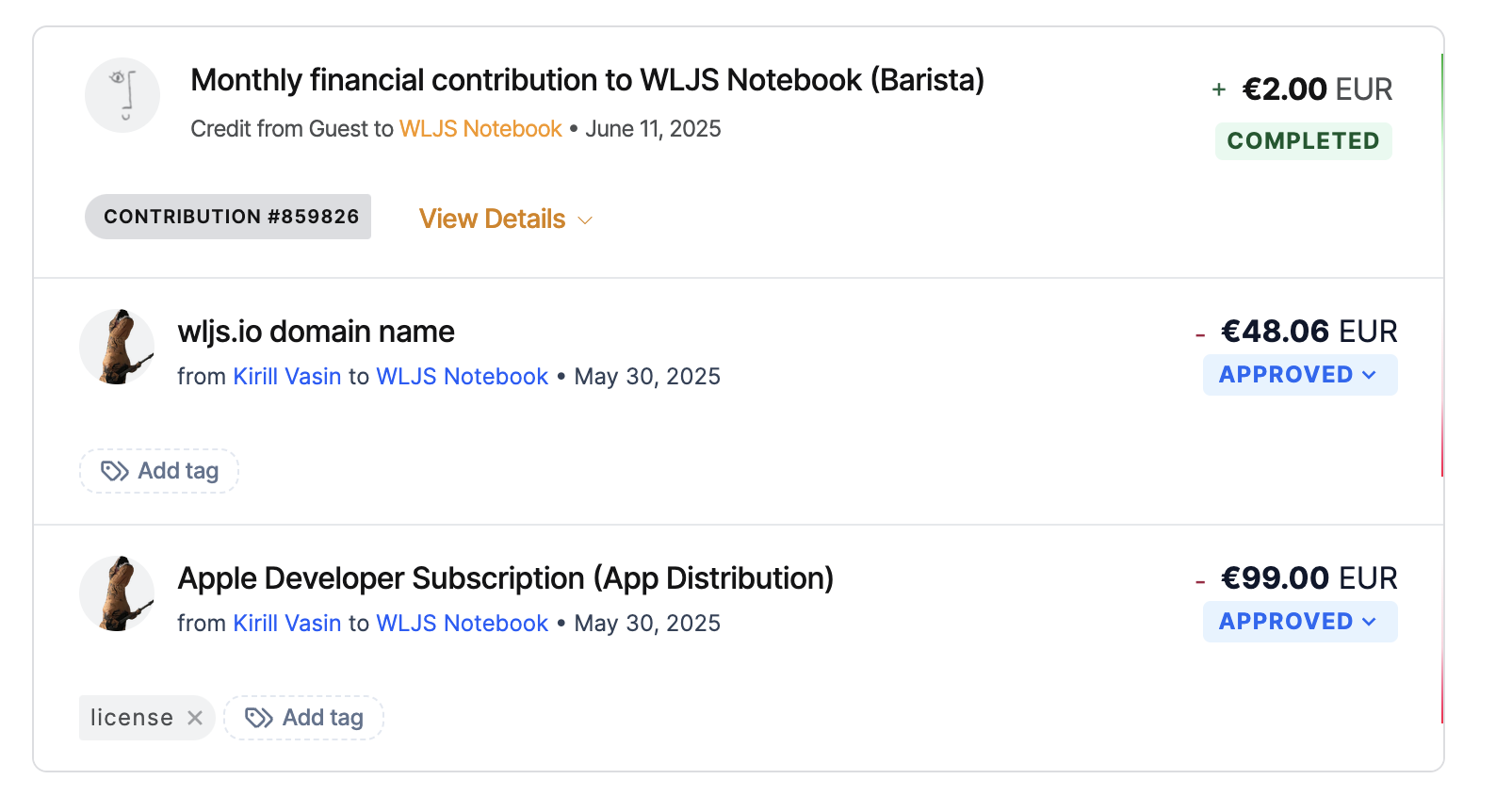Click the Guest contributor avatar icon

[x=122, y=95]
